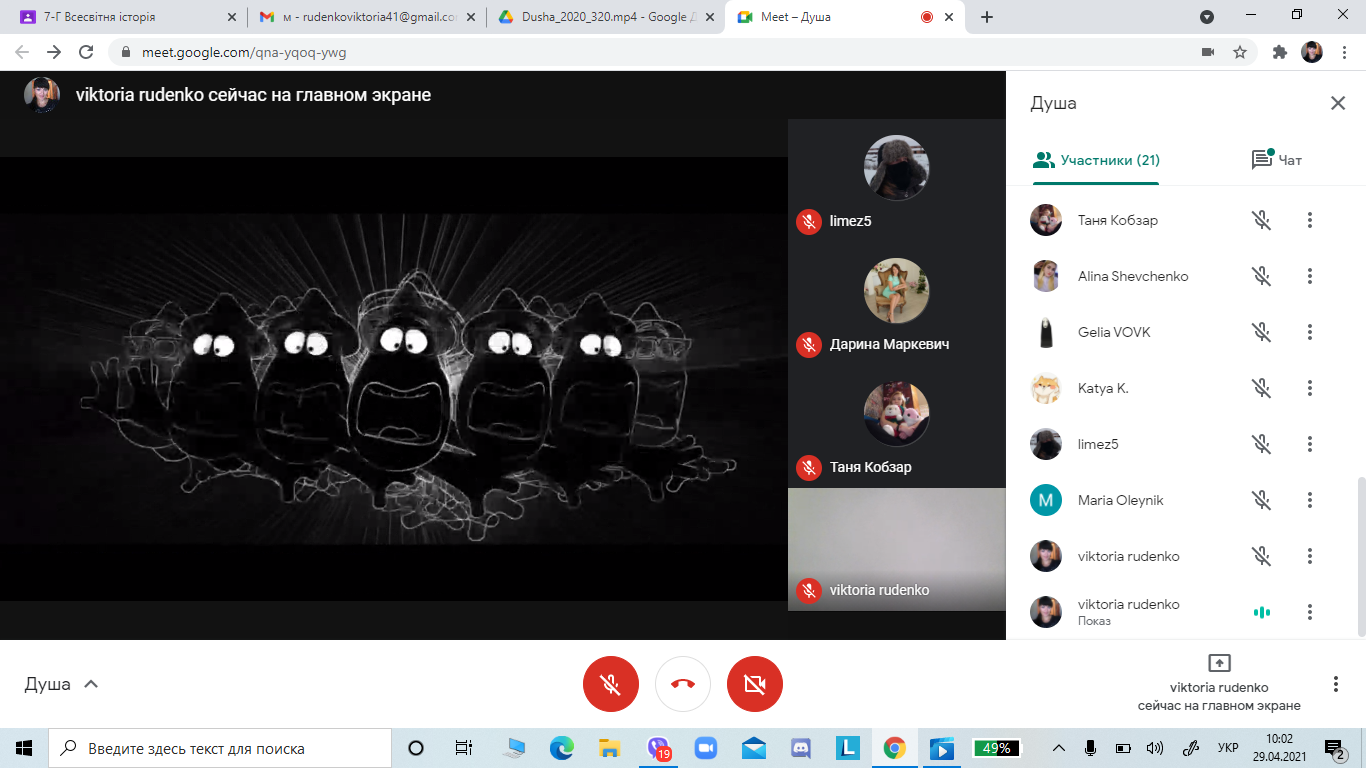Open the meeting more options menu
This screenshot has height=768, width=1366.
pyautogui.click(x=1336, y=684)
